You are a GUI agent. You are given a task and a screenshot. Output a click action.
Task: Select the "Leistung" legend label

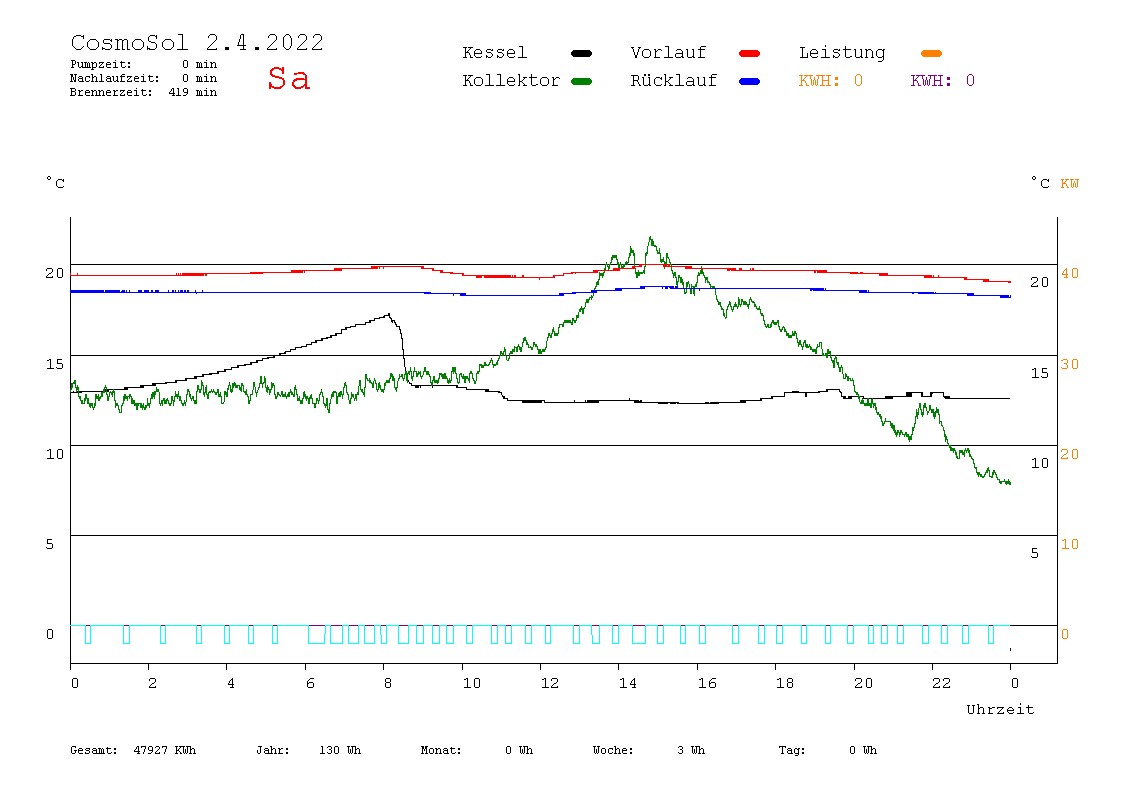842,53
